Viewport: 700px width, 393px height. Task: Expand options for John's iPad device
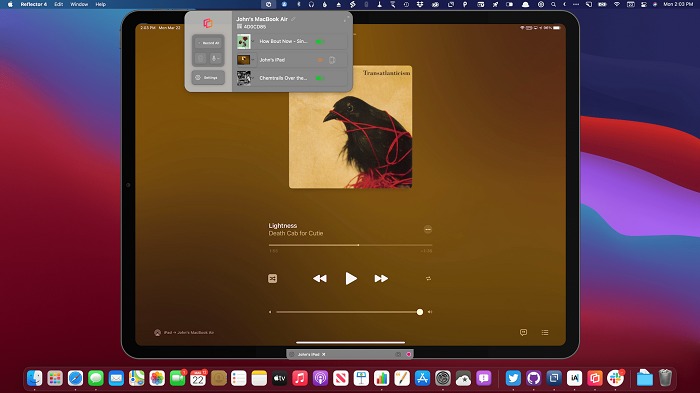pos(253,59)
